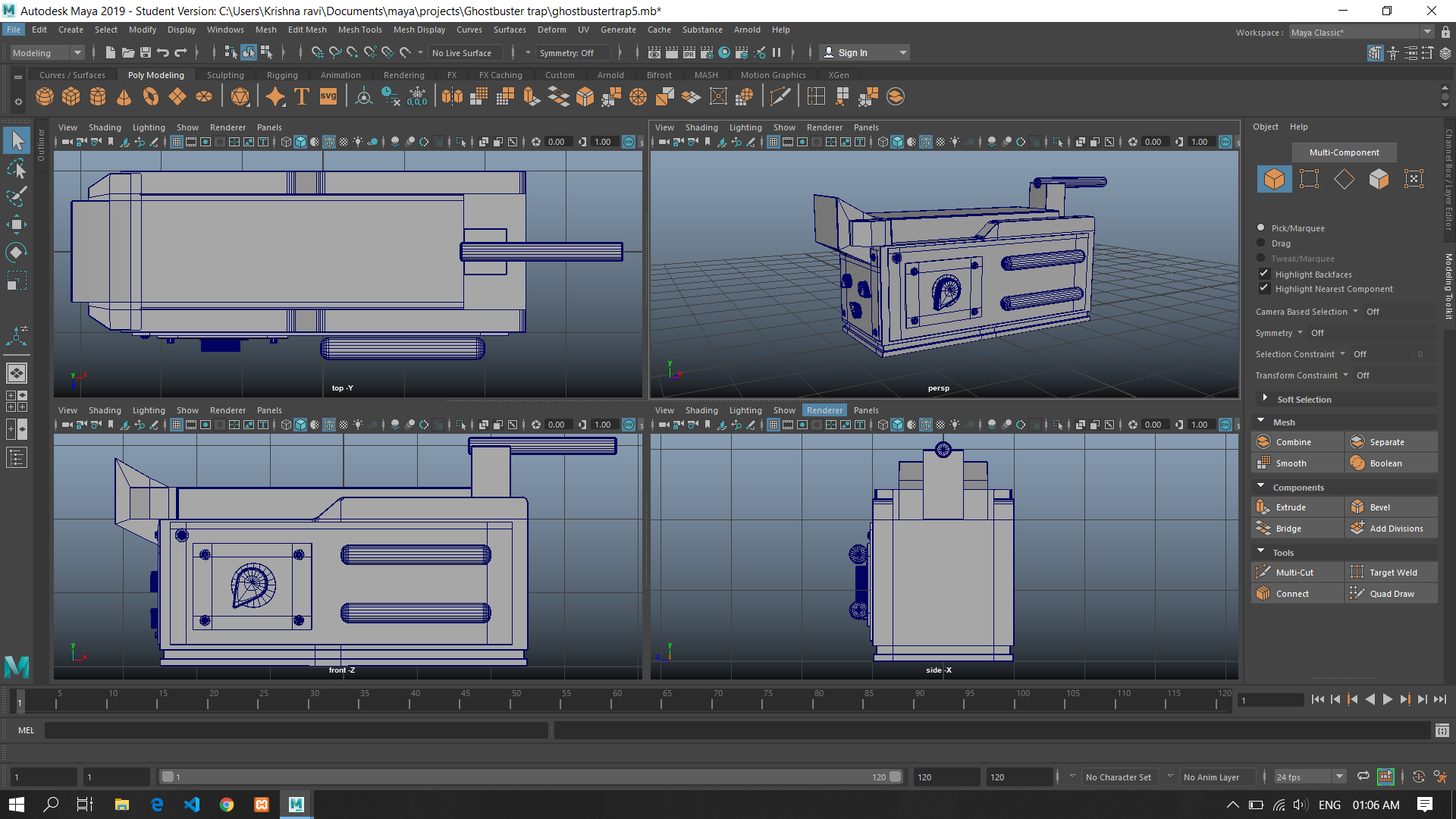The image size is (1456, 819).
Task: Open the Symmetry Off dropdown in status line
Action: tap(573, 52)
